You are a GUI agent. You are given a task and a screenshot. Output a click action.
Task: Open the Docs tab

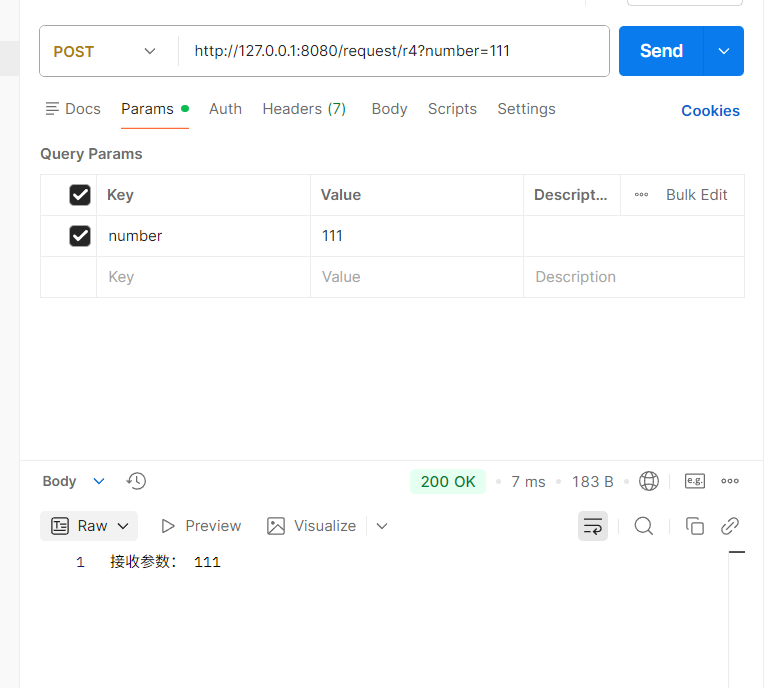[x=73, y=109]
